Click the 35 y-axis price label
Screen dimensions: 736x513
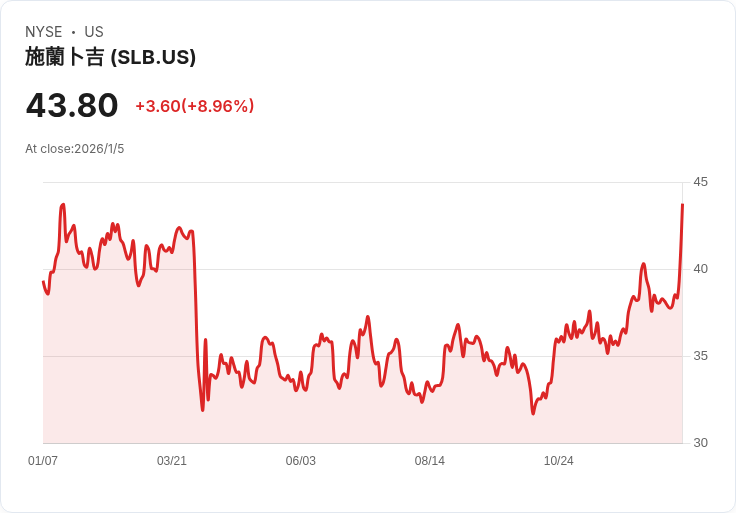pyautogui.click(x=700, y=356)
